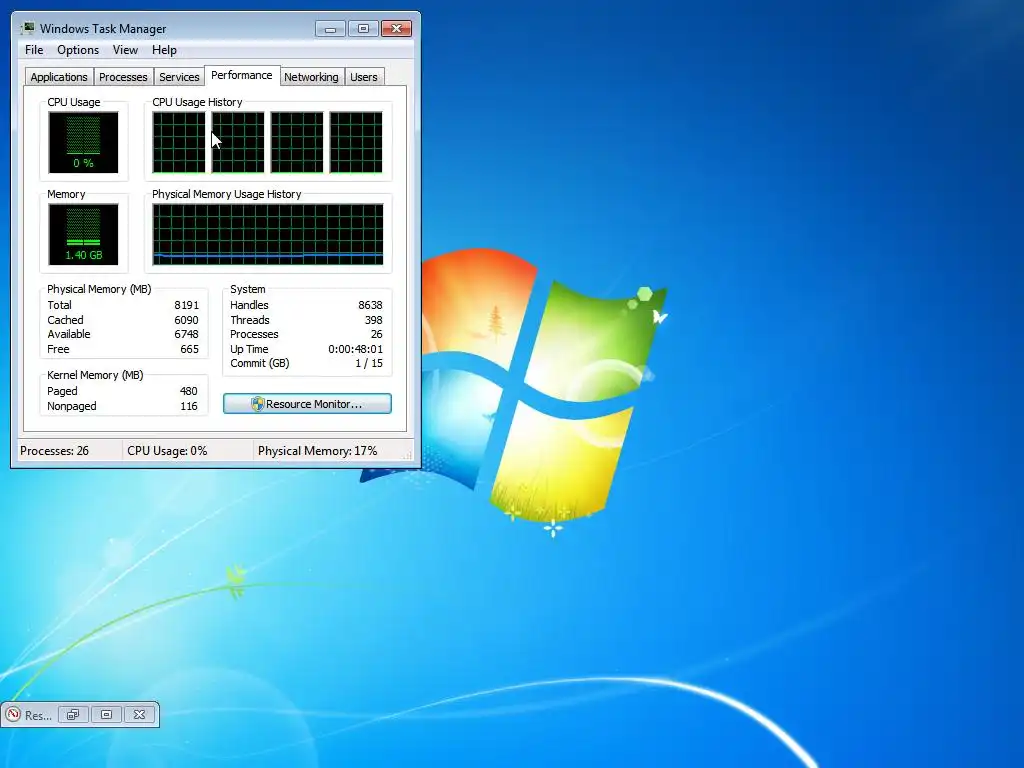Click the Total memory value 8191
Screen dimensions: 1024x768
click(186, 305)
